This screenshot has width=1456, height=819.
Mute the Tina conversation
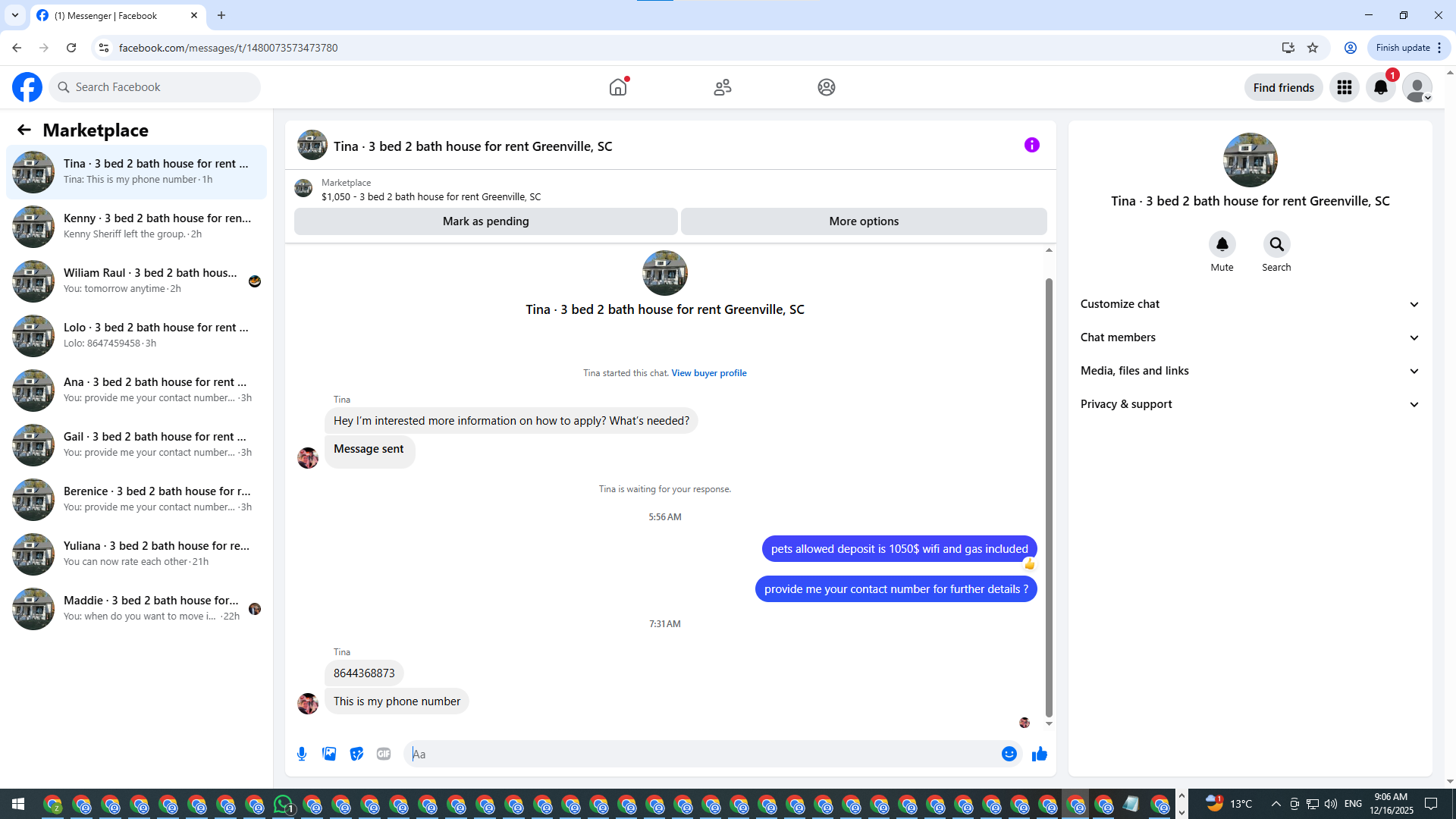(1222, 244)
